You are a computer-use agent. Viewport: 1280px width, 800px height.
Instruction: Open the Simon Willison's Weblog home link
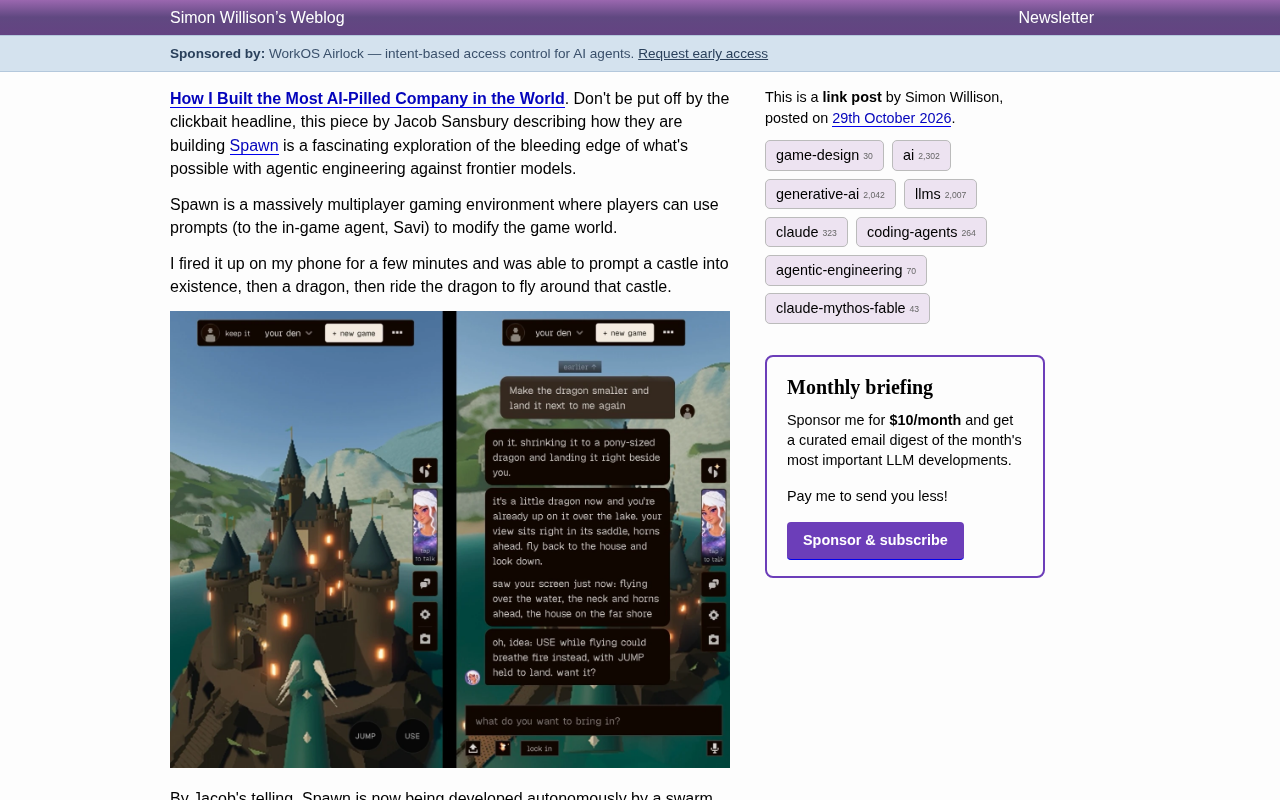point(257,18)
